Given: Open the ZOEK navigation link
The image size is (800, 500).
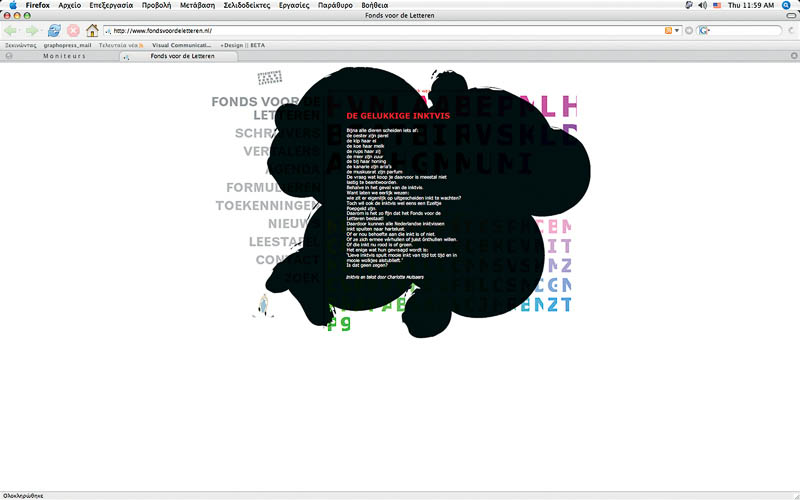Looking at the screenshot, I should tap(302, 278).
